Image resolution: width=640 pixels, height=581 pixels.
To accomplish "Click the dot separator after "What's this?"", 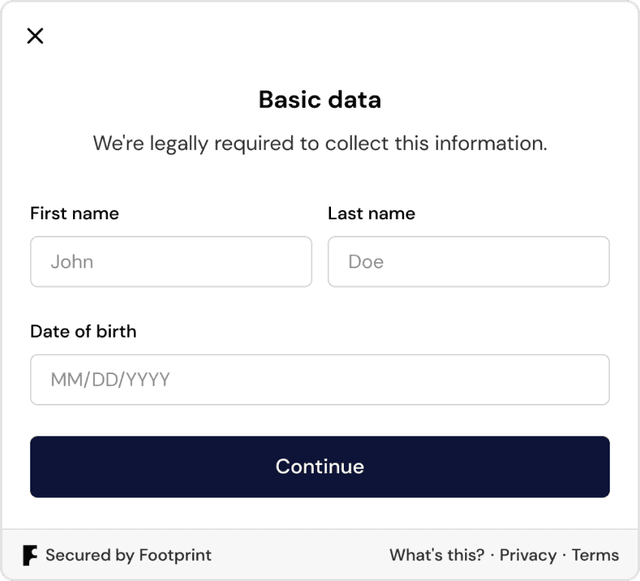I will click(492, 555).
